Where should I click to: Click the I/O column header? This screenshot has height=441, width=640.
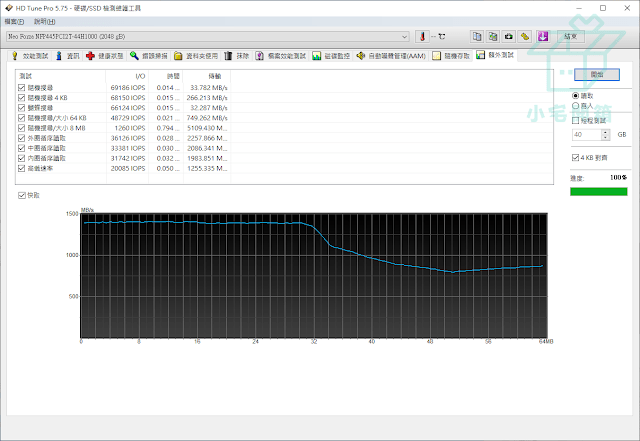pyautogui.click(x=127, y=76)
